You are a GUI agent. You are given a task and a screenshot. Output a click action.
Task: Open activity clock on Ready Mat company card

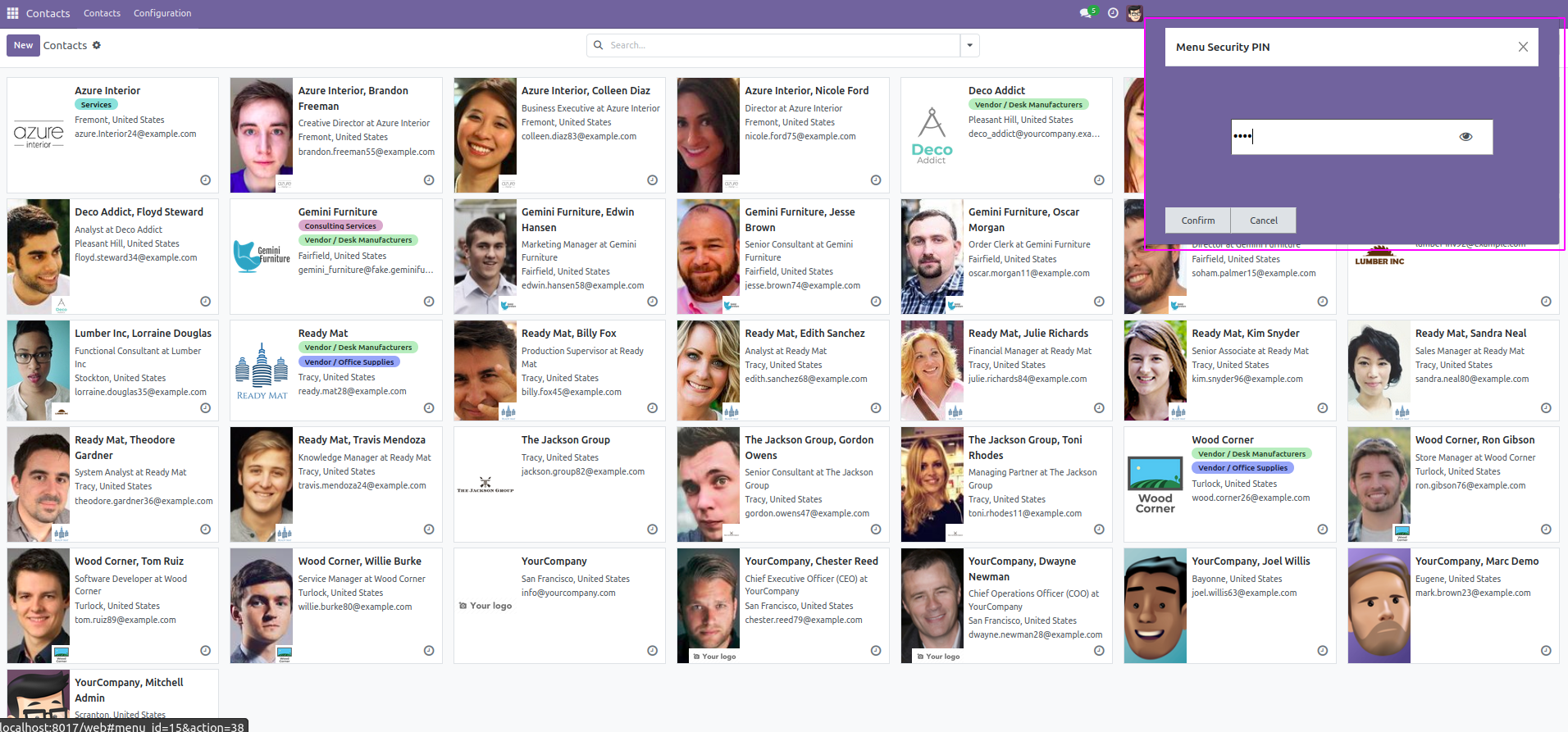coord(429,408)
